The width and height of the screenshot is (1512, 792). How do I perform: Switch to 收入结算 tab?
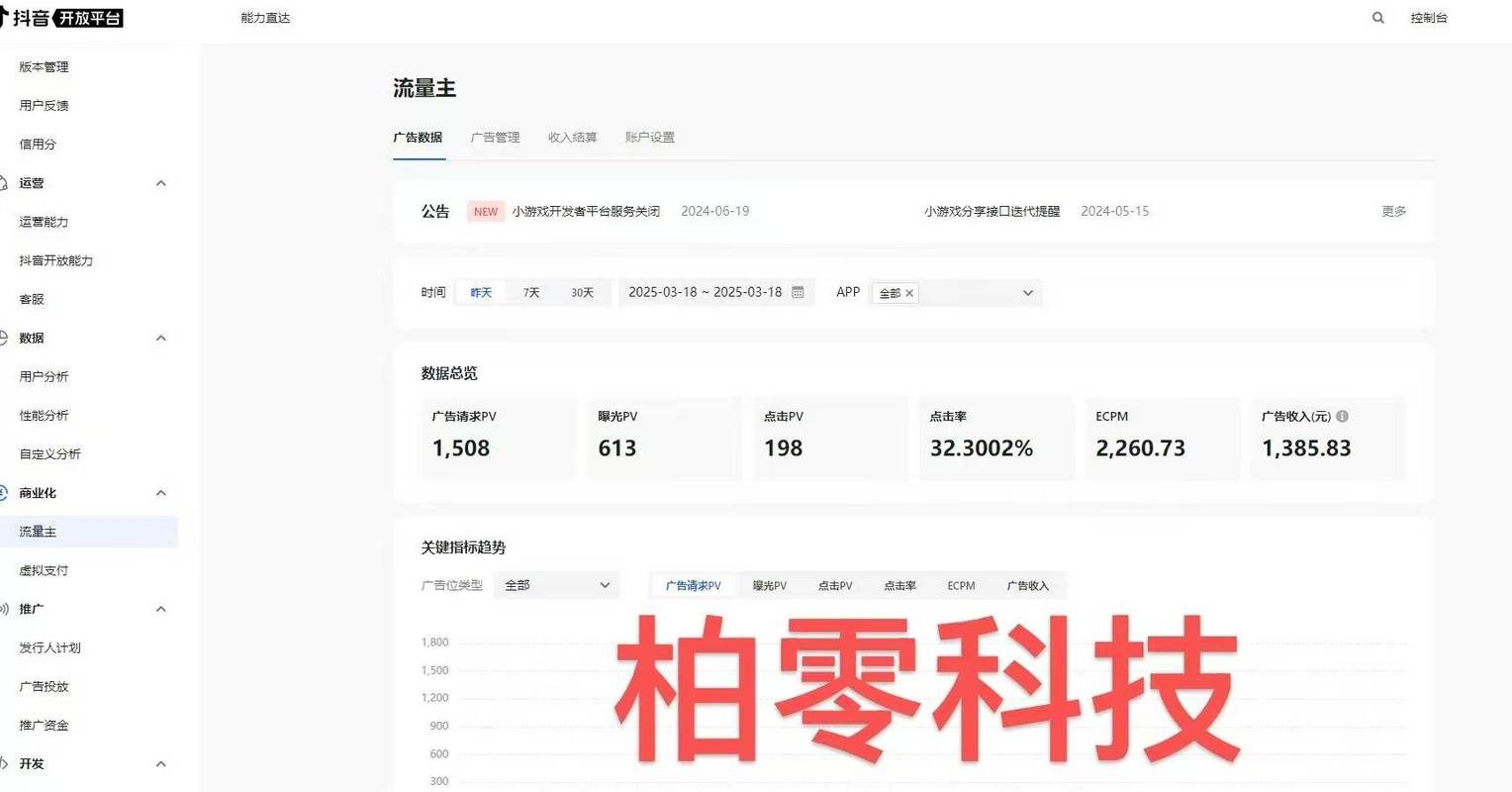pos(573,138)
